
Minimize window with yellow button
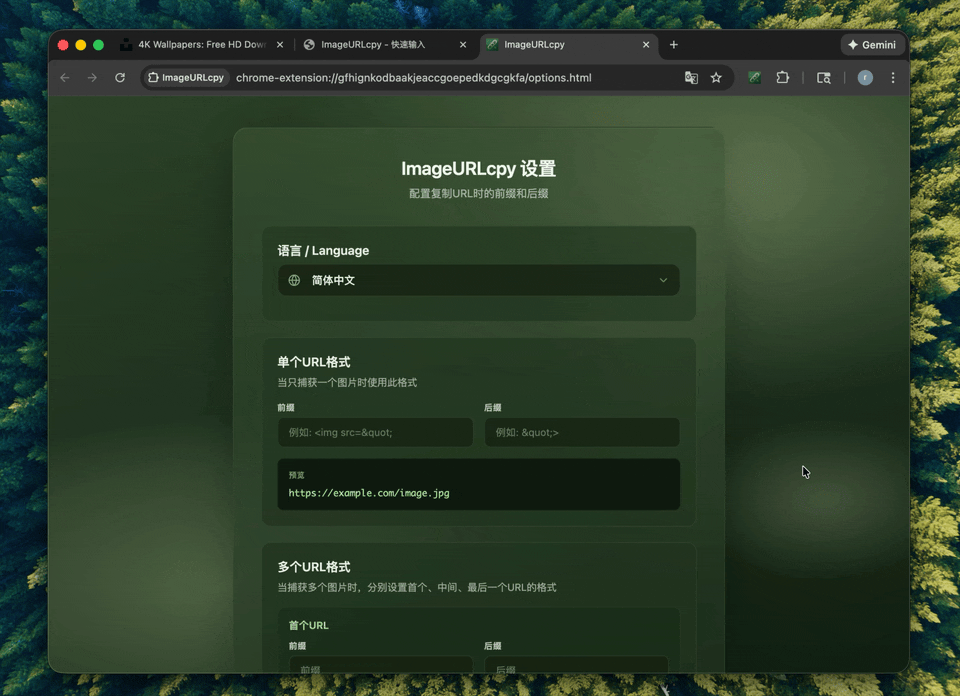pos(81,45)
